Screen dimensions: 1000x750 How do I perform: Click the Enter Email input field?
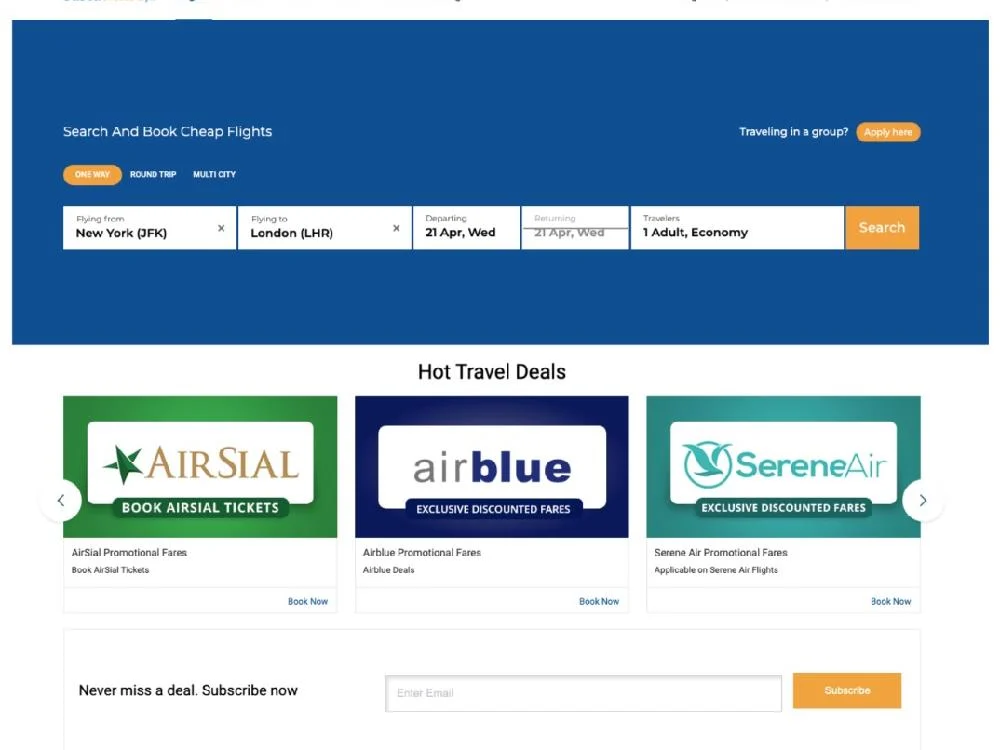pyautogui.click(x=584, y=693)
